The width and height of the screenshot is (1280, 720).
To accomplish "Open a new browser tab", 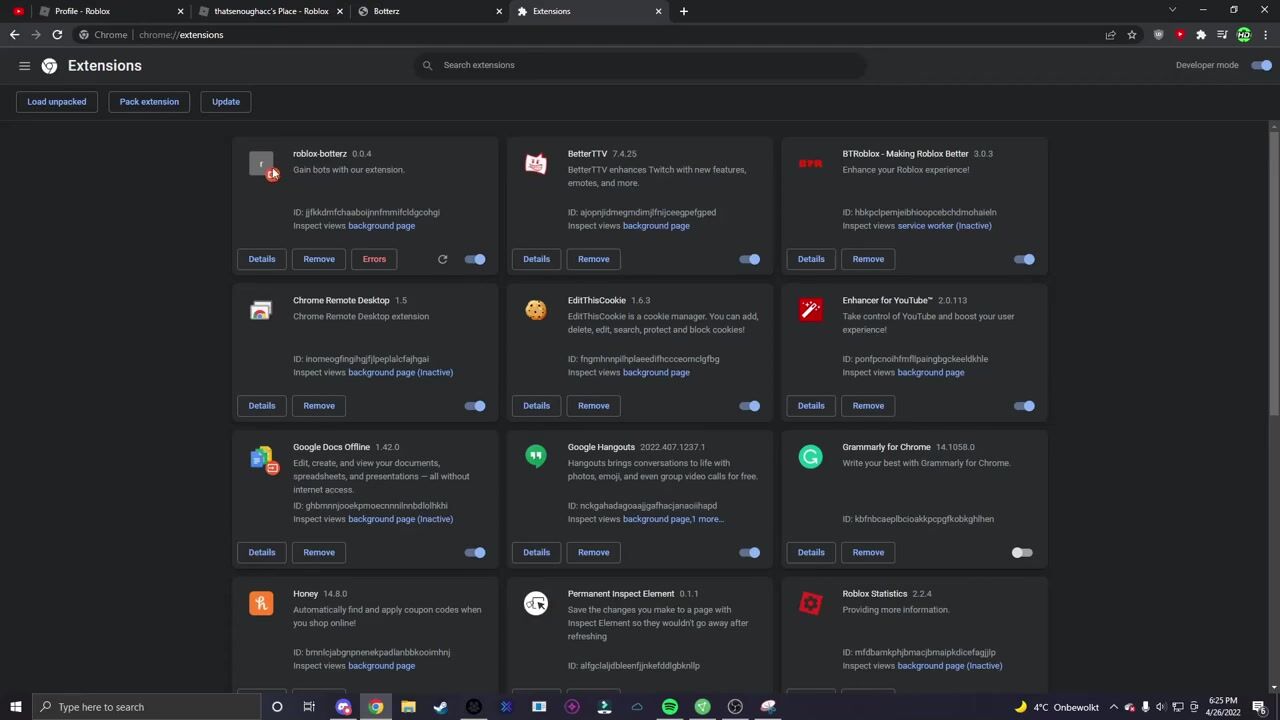I will pyautogui.click(x=684, y=11).
